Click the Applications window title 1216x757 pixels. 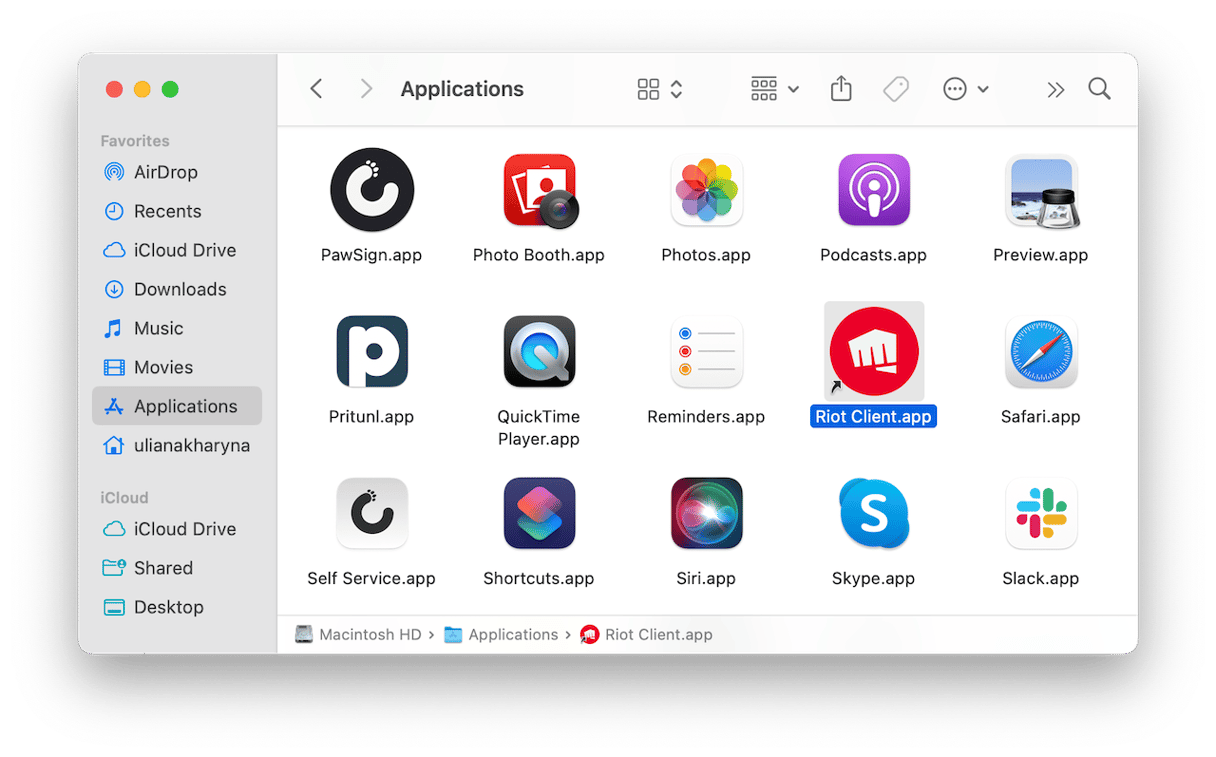click(462, 89)
